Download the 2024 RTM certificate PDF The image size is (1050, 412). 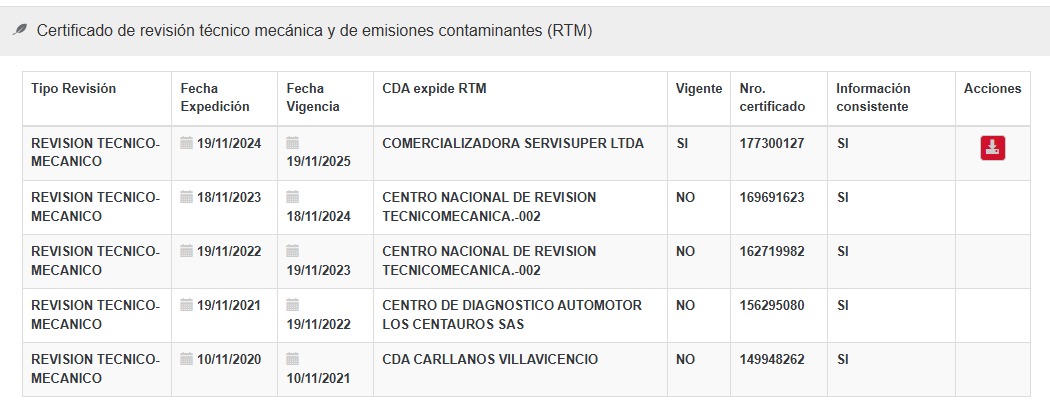[992, 148]
